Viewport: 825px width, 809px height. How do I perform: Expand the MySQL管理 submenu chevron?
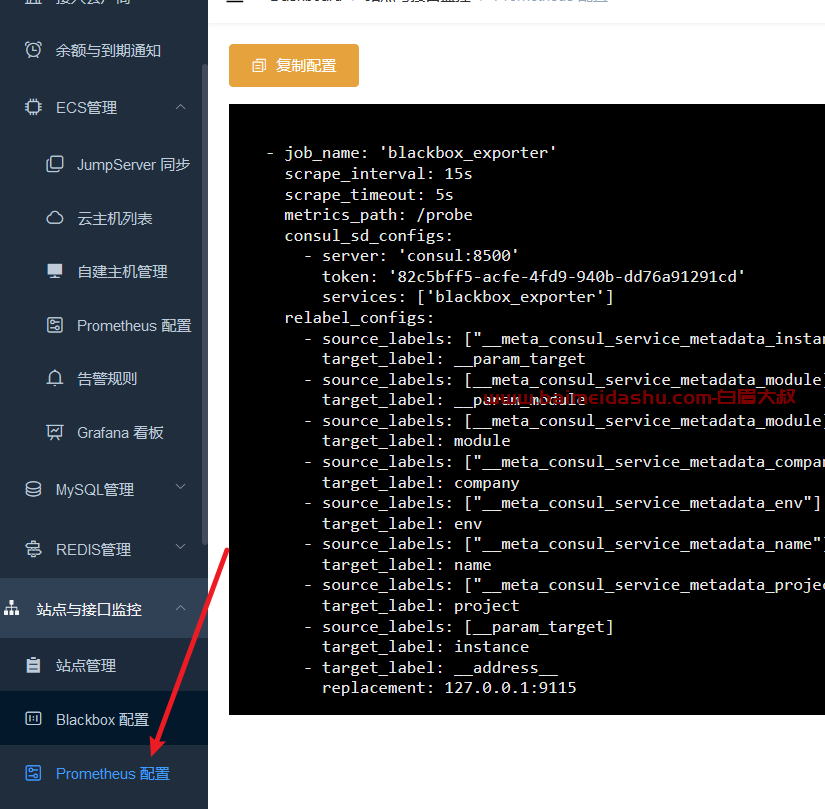pos(180,487)
